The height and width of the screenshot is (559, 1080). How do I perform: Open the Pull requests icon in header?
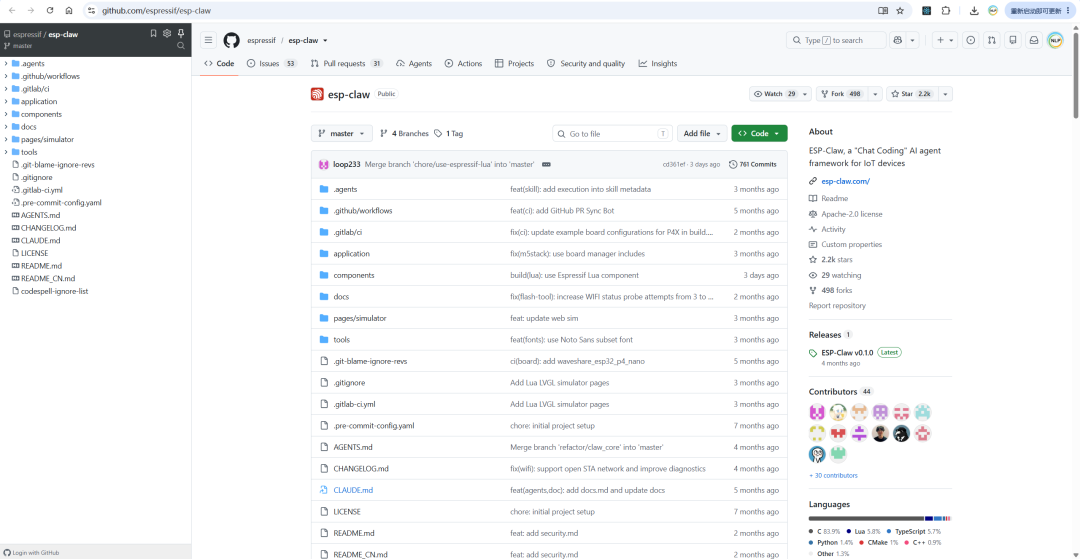(x=991, y=40)
